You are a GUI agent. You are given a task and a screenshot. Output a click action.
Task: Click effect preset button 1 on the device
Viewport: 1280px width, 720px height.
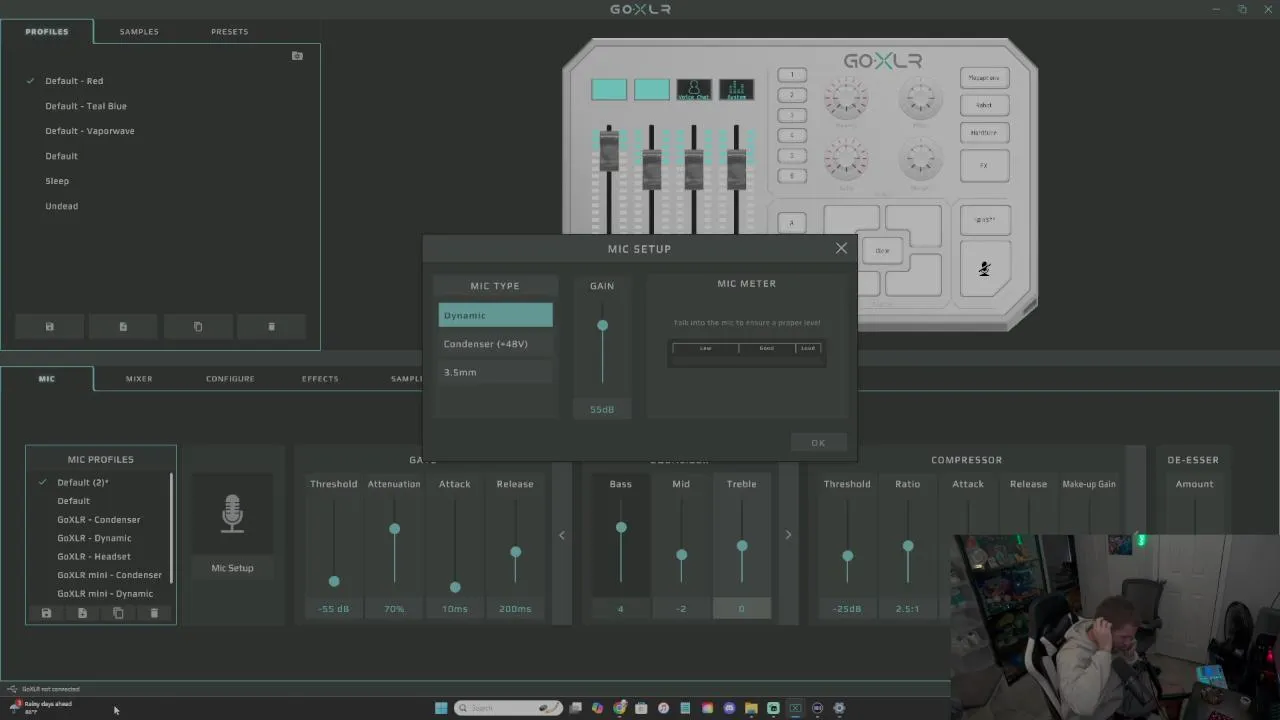[x=792, y=75]
